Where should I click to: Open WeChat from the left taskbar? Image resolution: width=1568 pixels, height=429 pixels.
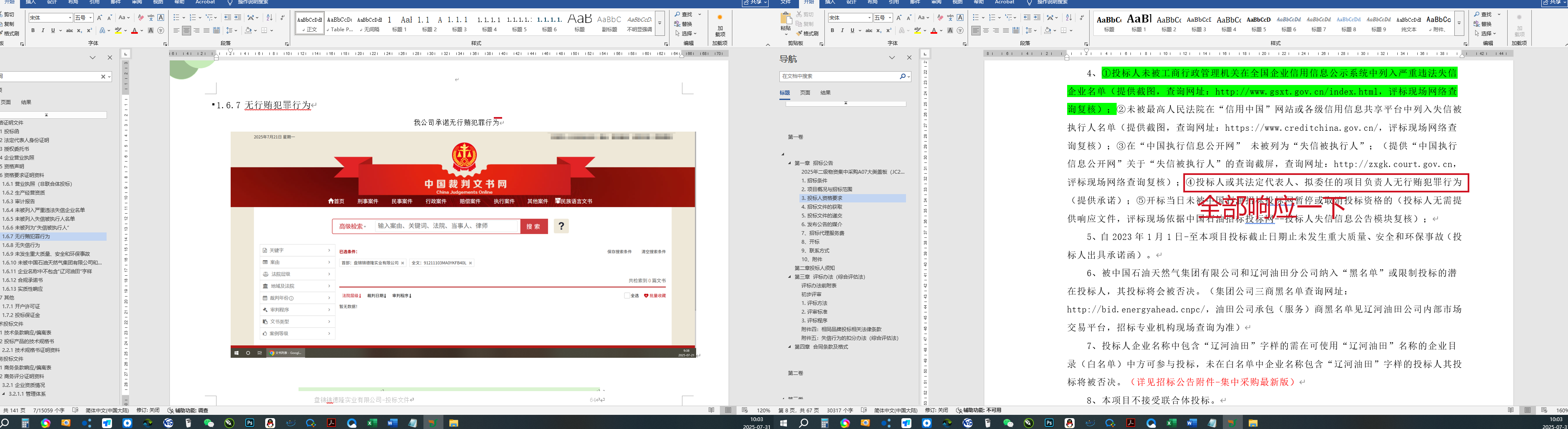[x=209, y=423]
